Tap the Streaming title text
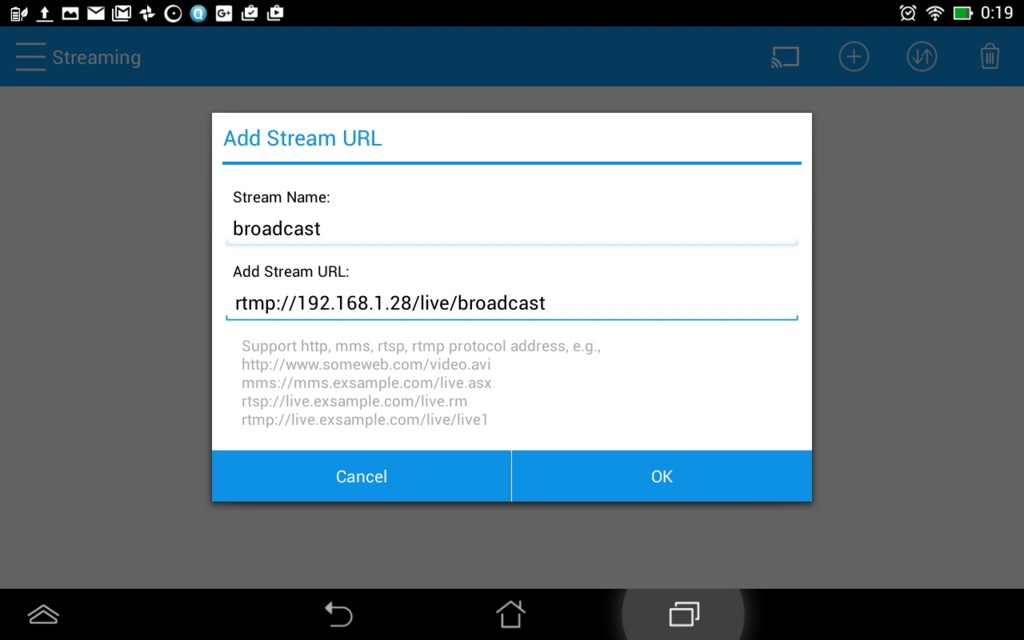 click(x=97, y=57)
